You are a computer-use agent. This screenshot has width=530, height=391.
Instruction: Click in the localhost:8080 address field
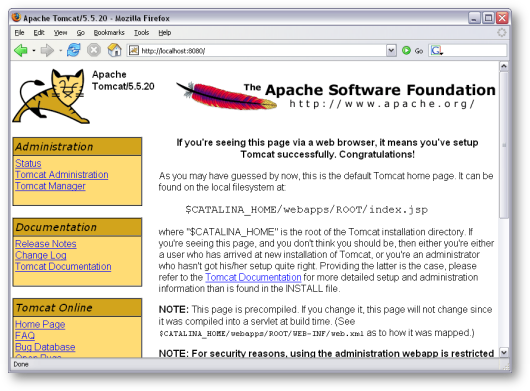click(262, 51)
